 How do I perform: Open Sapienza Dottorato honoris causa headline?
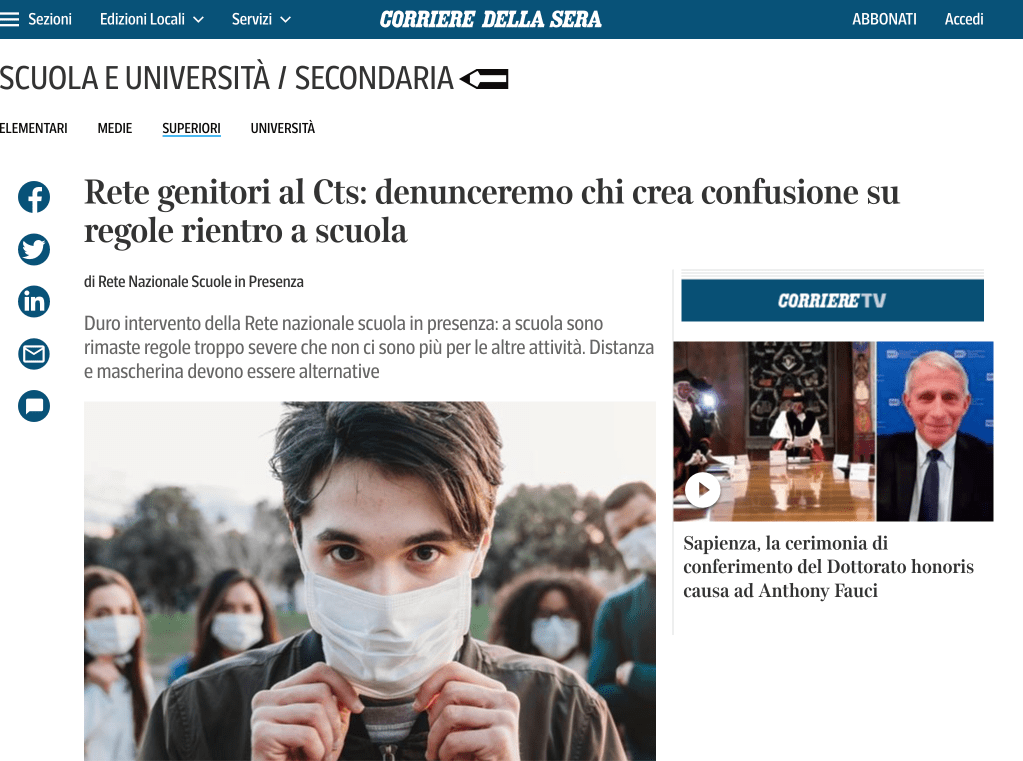point(829,567)
